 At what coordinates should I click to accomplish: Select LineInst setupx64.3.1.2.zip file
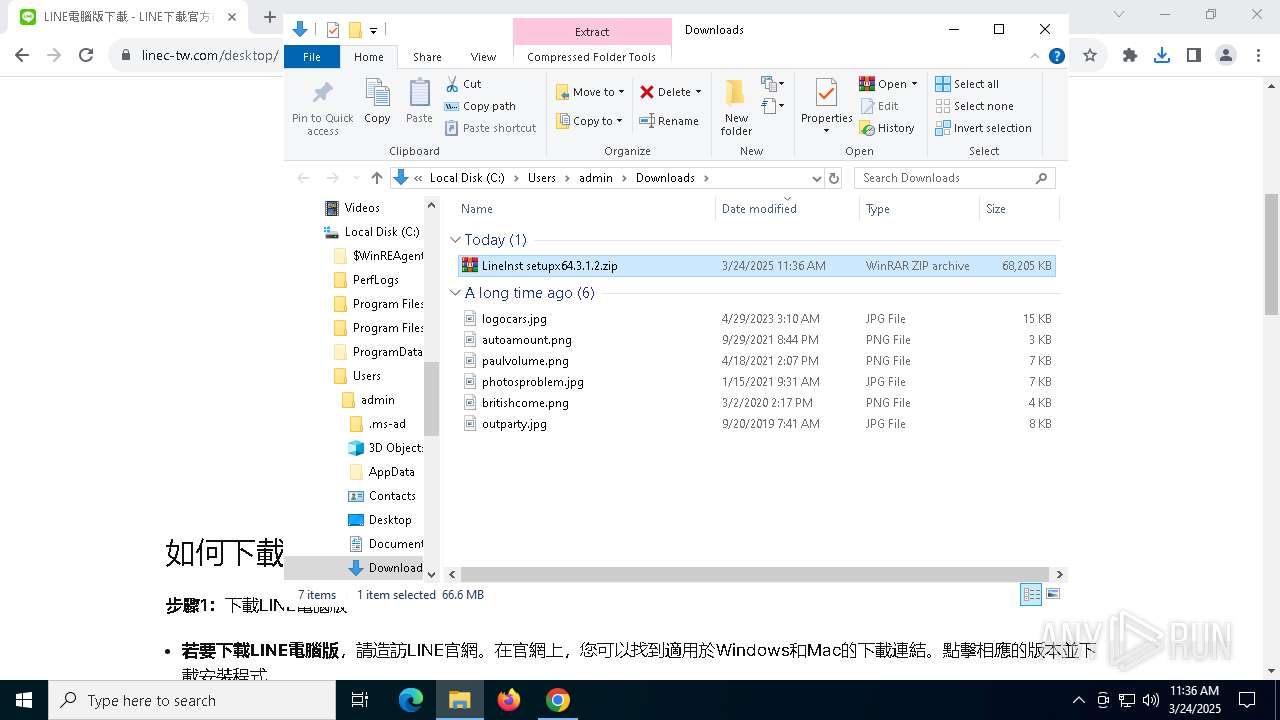coord(756,266)
